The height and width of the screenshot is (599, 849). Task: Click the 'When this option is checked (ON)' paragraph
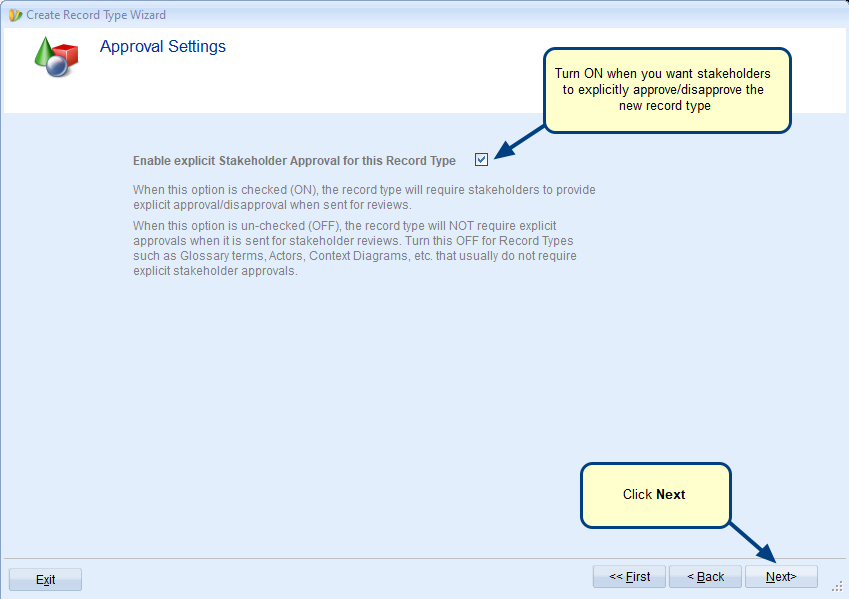pos(364,197)
